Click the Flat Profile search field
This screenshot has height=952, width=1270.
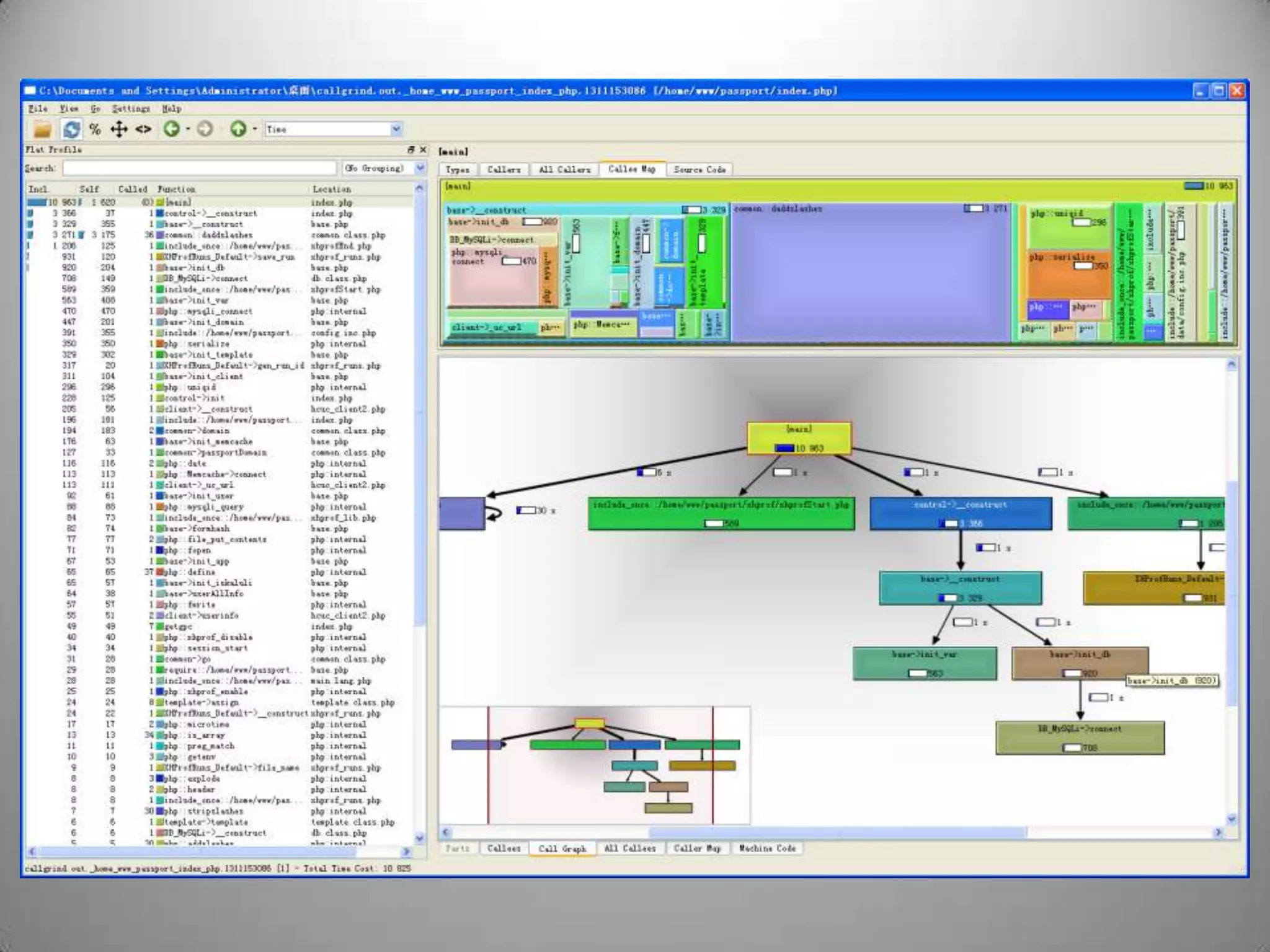click(199, 168)
